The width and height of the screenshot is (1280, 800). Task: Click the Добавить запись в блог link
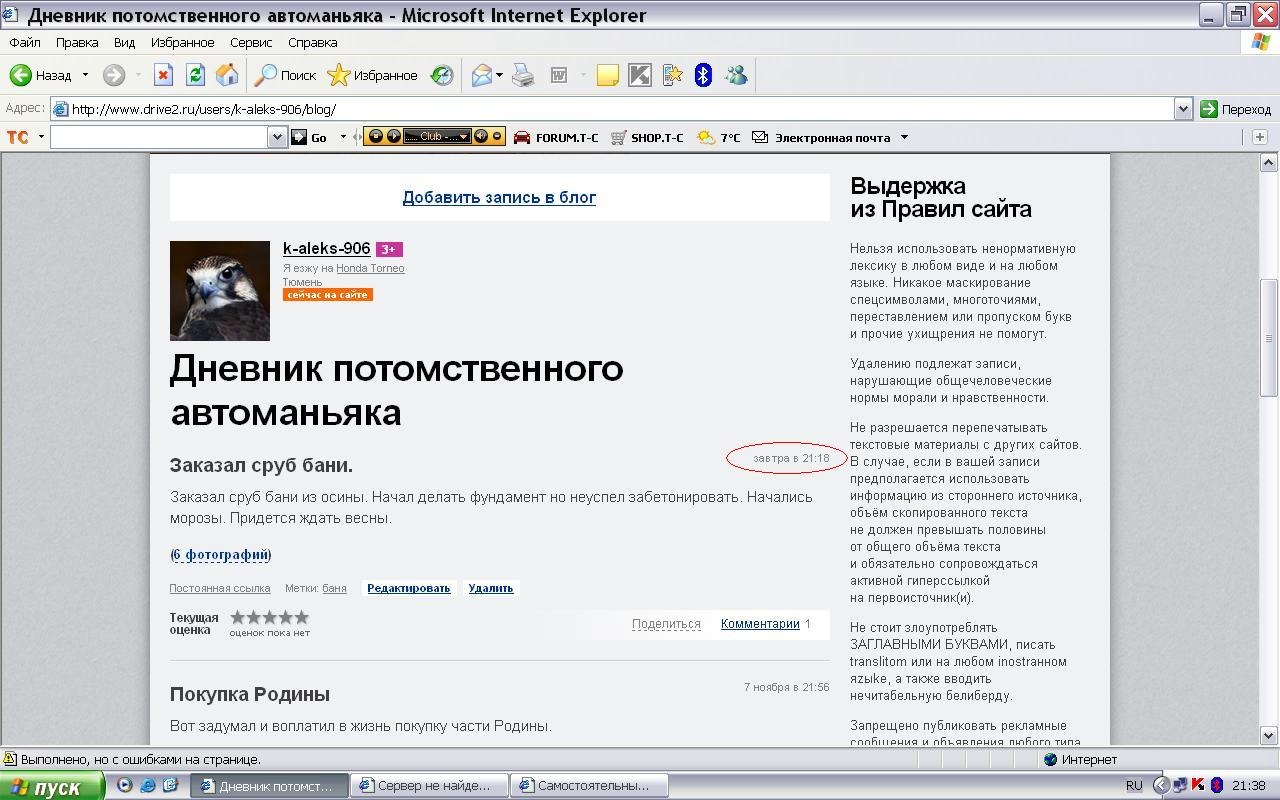pyautogui.click(x=499, y=197)
